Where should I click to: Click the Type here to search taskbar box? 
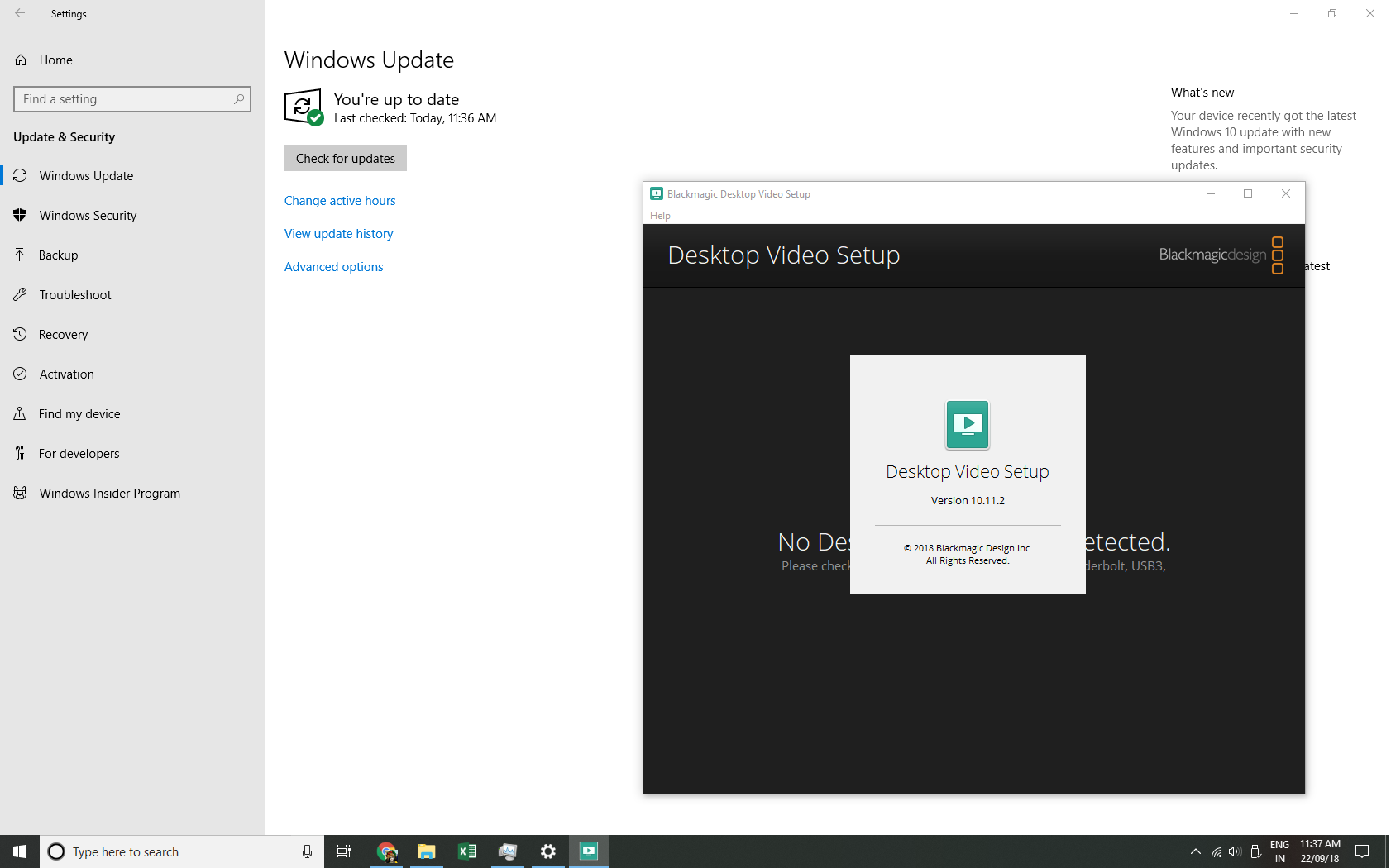tap(182, 851)
